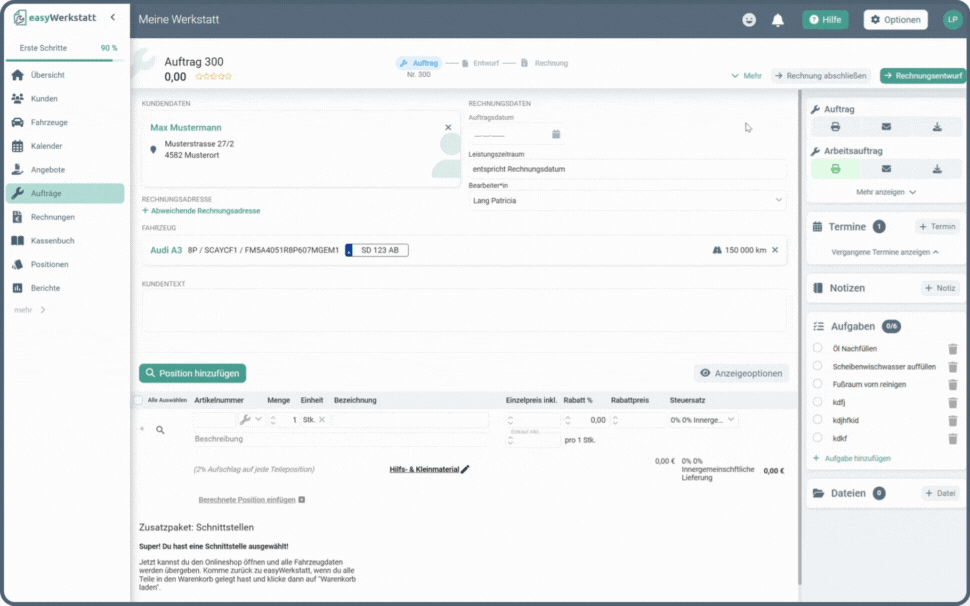Remove customer Max Mustermann
This screenshot has height=606, width=970.
(448, 127)
